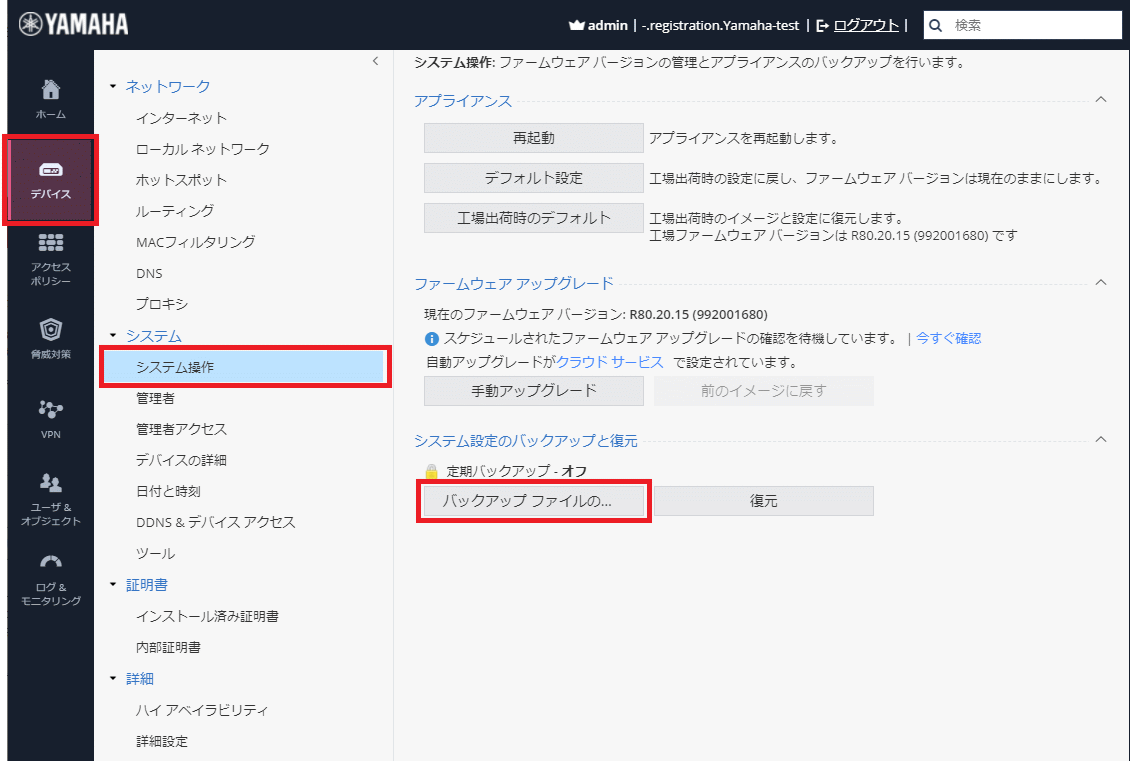Click the magnifier icon in search box
Viewport: 1132px width, 761px height.
(936, 25)
